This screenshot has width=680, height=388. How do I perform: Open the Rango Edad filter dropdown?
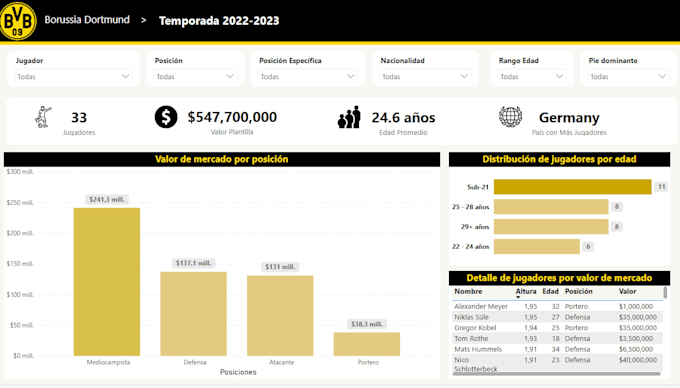tap(532, 76)
